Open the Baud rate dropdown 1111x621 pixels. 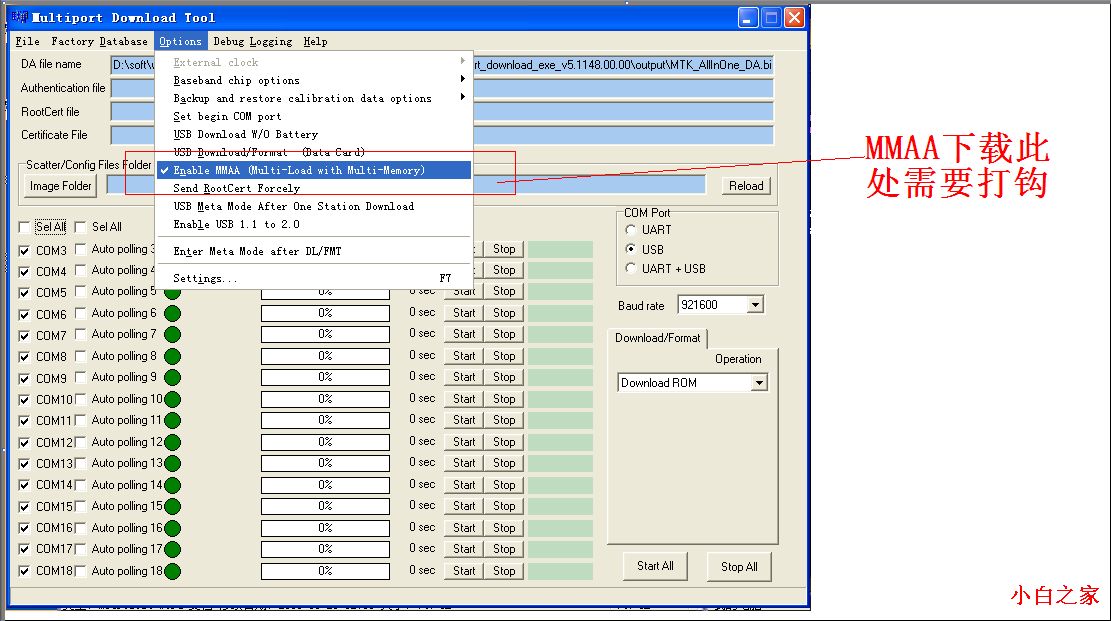pos(755,305)
